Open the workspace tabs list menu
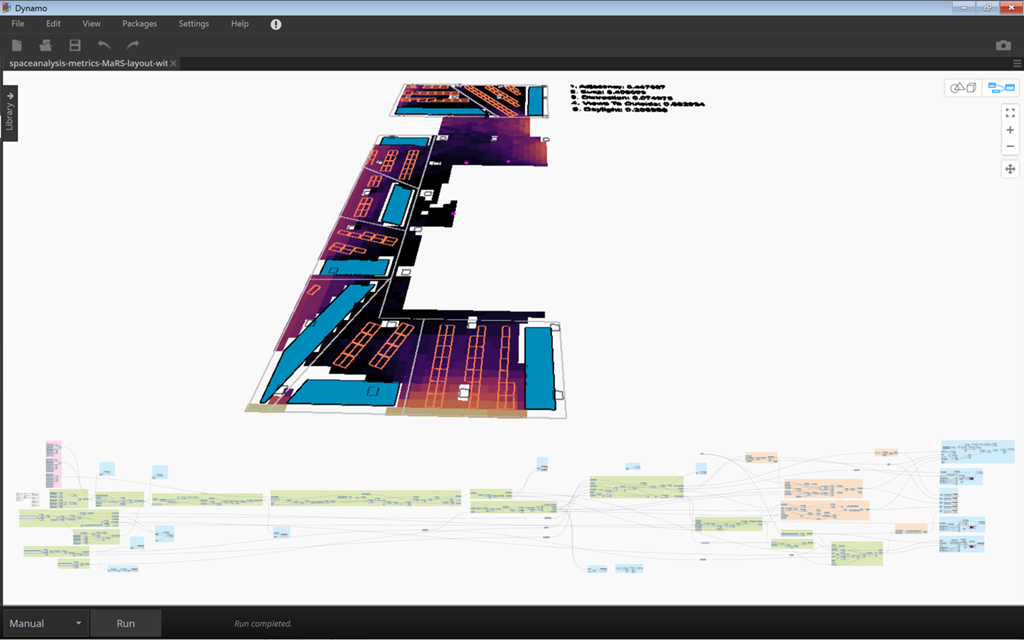The image size is (1024, 640). tap(1016, 63)
